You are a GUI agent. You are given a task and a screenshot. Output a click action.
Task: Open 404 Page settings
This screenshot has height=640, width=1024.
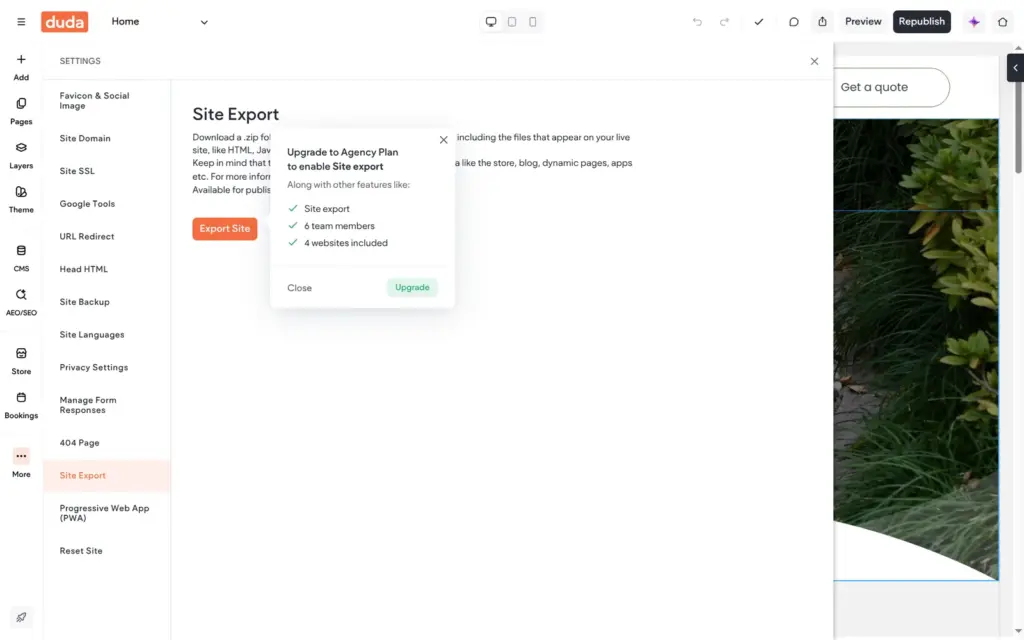(106, 443)
